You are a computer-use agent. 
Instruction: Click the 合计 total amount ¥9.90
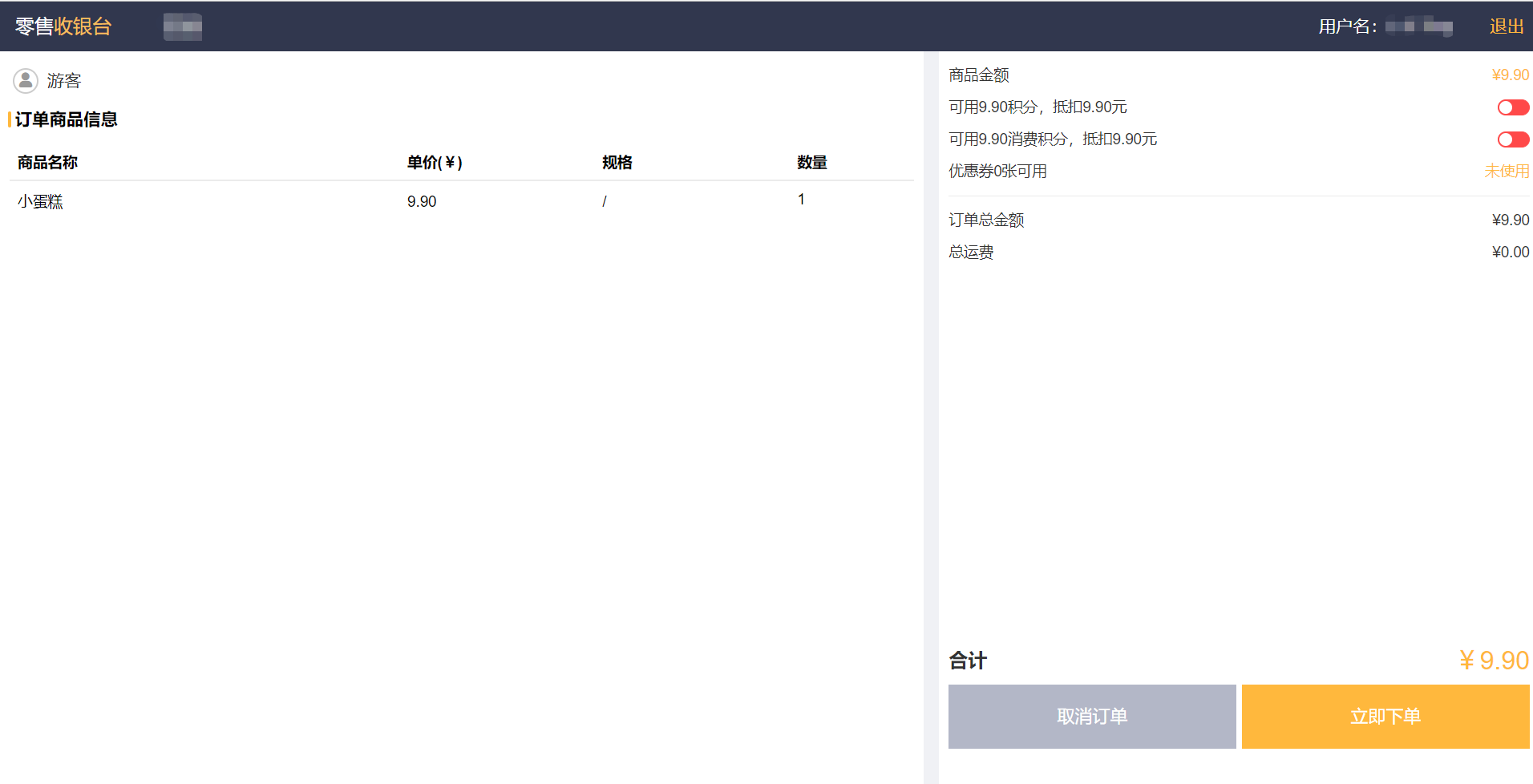point(1494,661)
